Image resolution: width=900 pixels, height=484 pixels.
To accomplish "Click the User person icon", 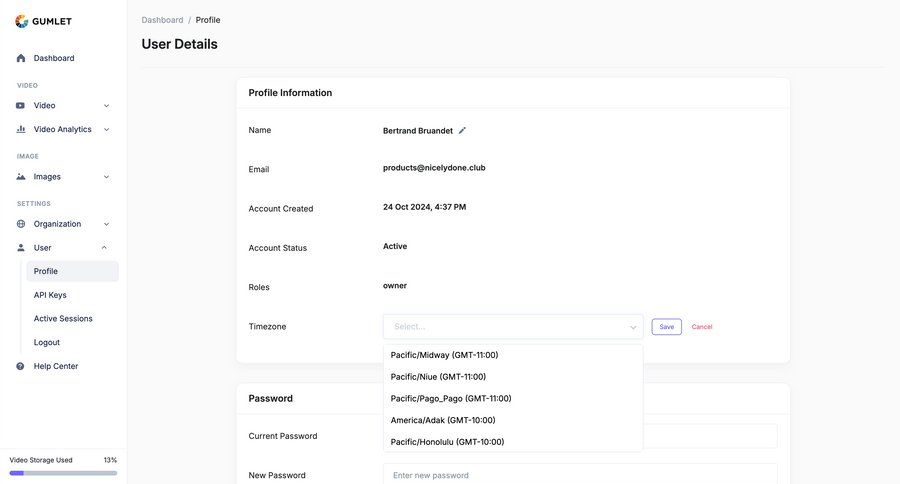I will click(x=21, y=247).
